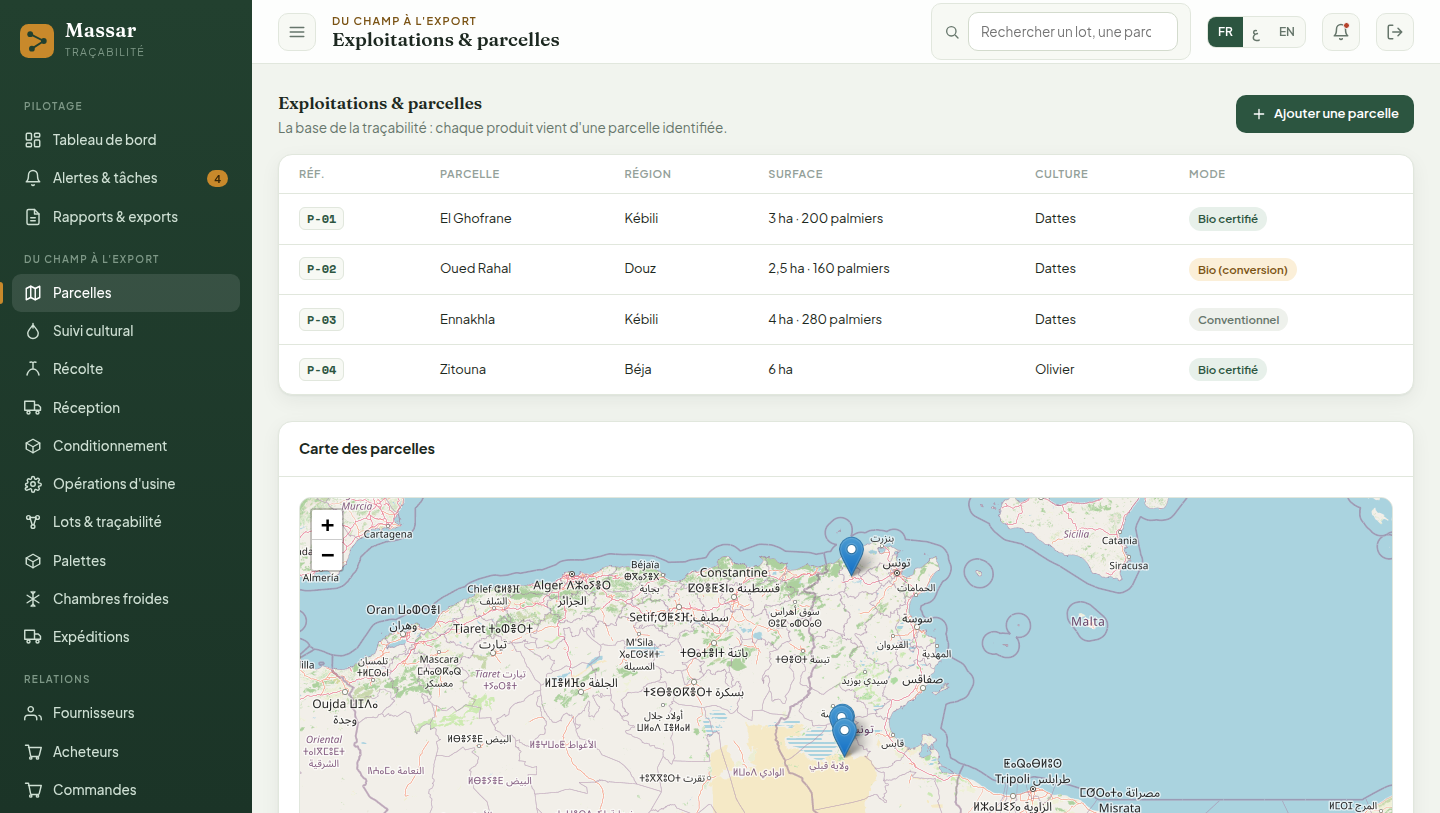The width and height of the screenshot is (1440, 813).
Task: Click PARCELLE column header
Action: pos(470,174)
